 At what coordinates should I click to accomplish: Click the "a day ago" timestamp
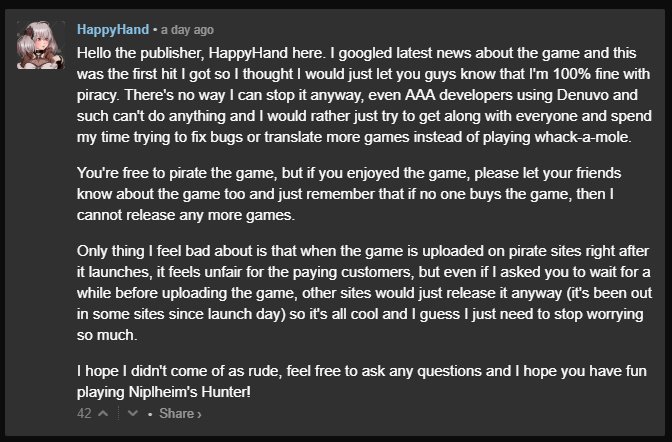[183, 28]
